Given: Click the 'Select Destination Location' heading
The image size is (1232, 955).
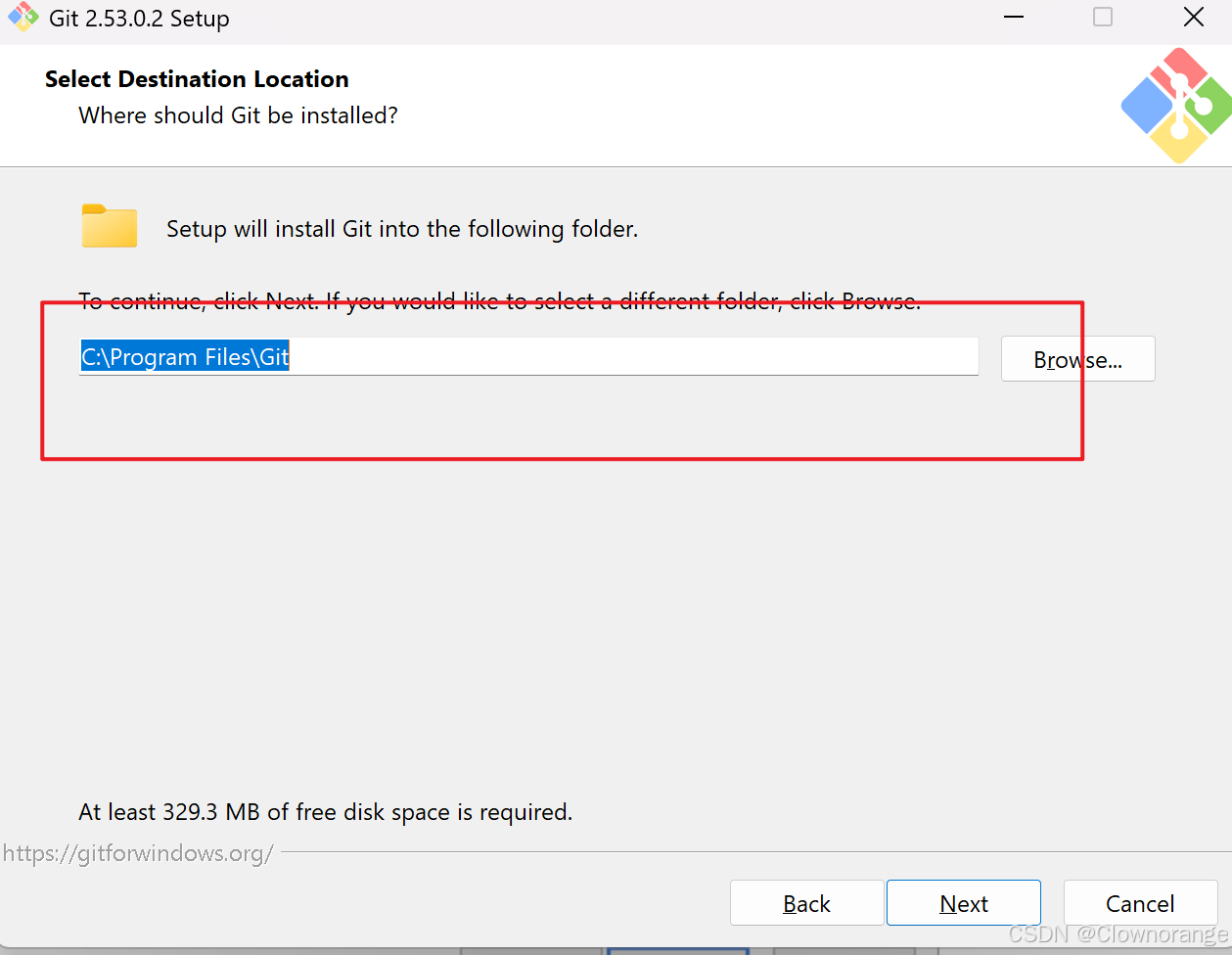Looking at the screenshot, I should [x=197, y=79].
